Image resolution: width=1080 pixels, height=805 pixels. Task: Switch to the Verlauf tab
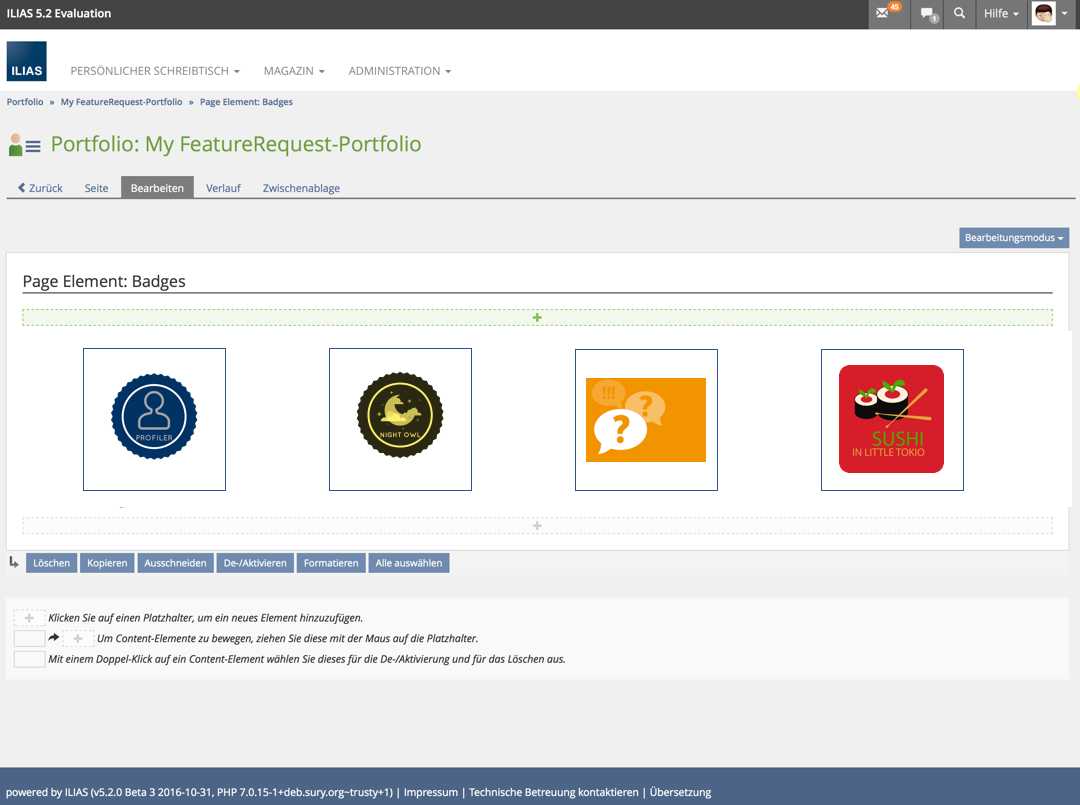point(223,188)
